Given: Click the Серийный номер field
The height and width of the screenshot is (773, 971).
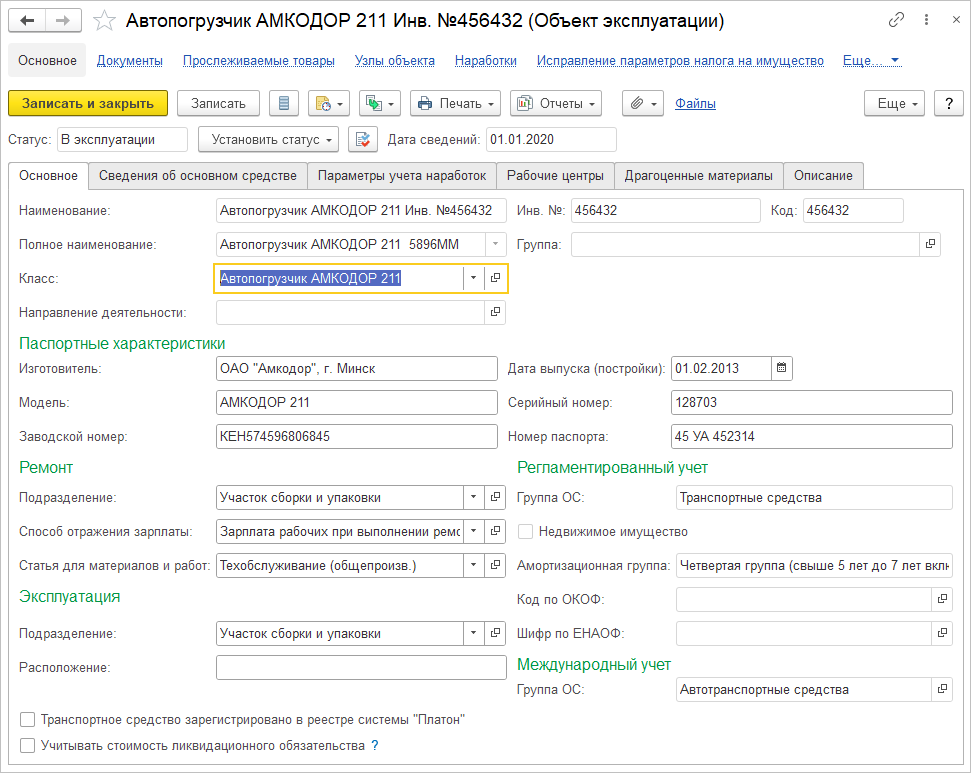Looking at the screenshot, I should coord(811,403).
